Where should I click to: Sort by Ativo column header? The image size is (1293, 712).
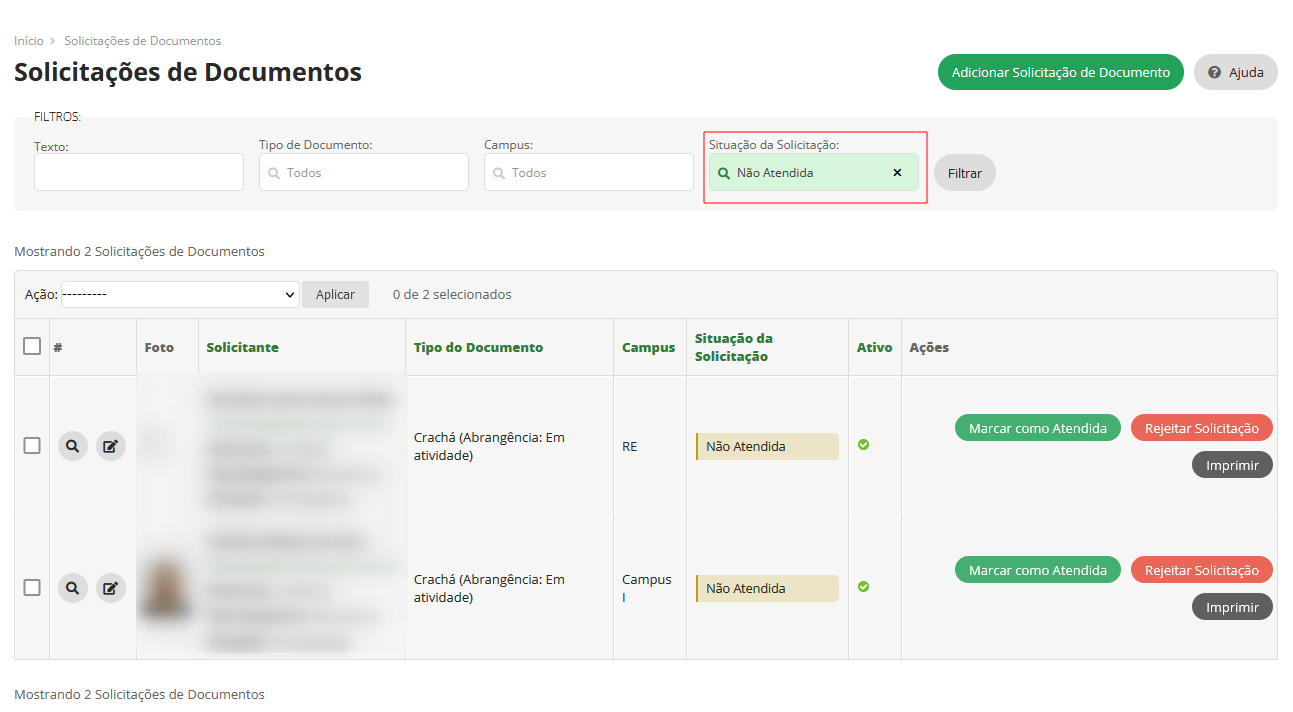[x=875, y=347]
